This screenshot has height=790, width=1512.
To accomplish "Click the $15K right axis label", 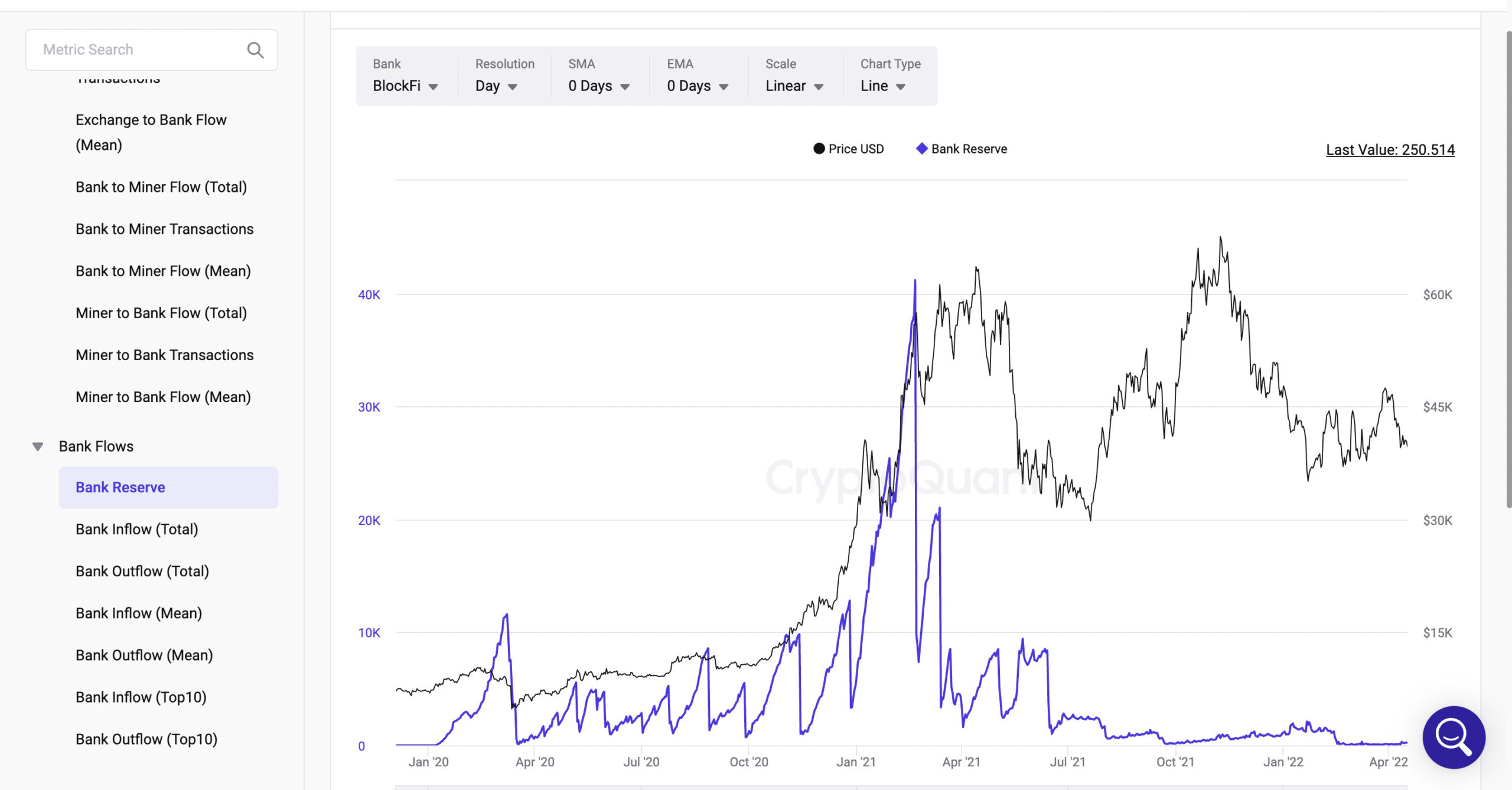I will coord(1438,633).
